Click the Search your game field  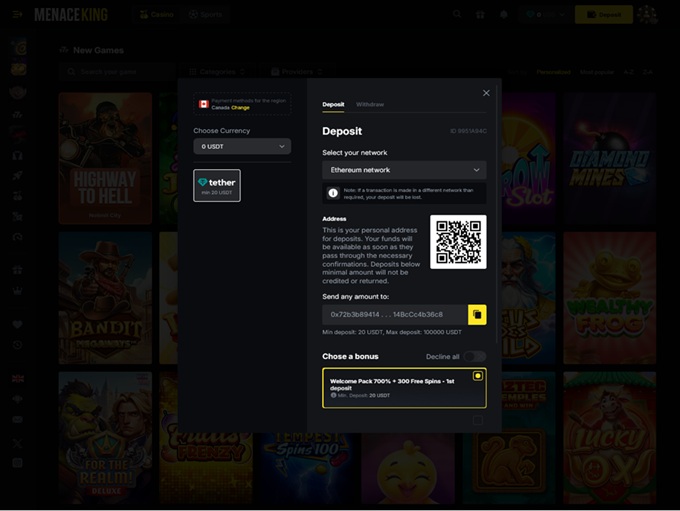(x=117, y=72)
